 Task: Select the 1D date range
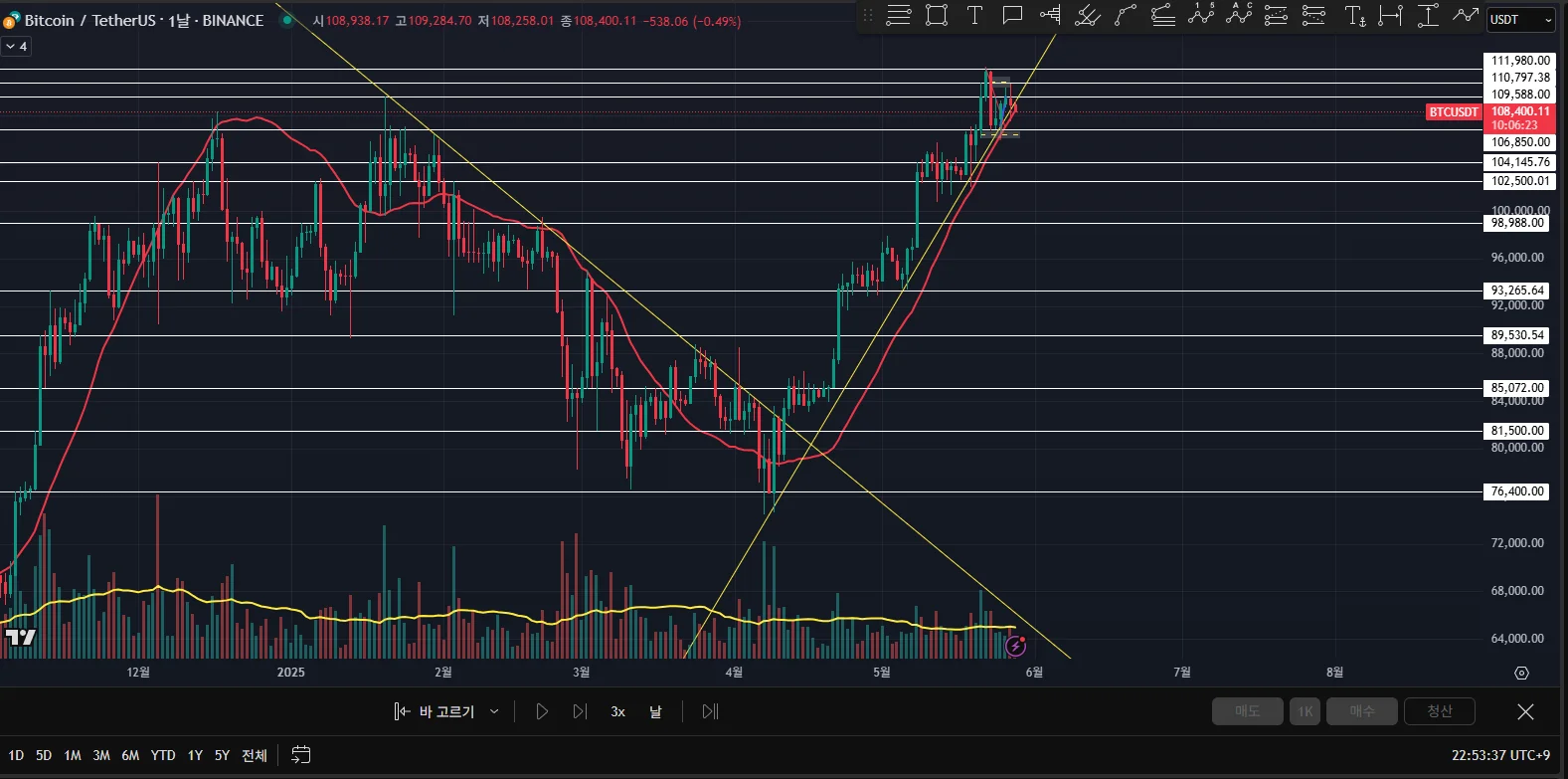point(16,755)
